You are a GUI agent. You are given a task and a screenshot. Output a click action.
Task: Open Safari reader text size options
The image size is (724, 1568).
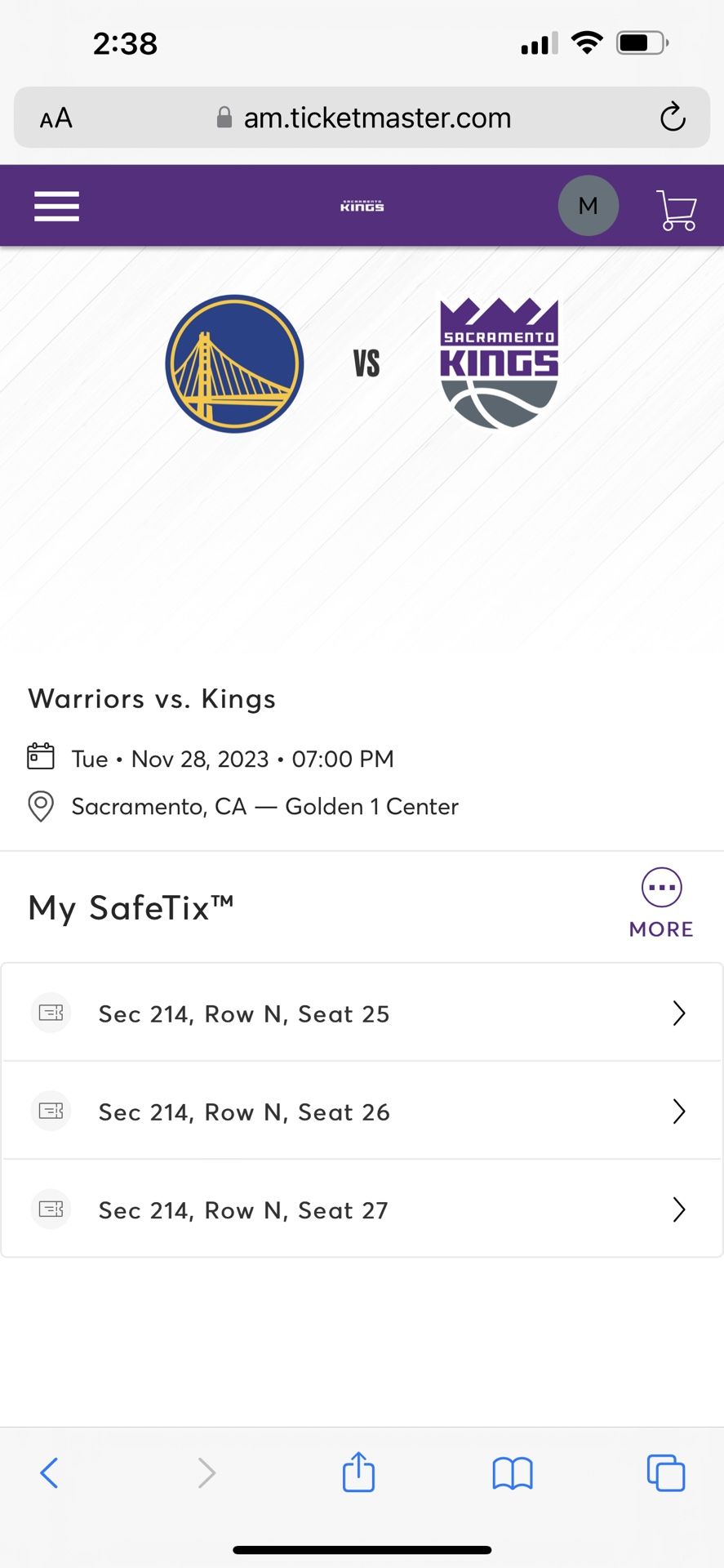tap(56, 118)
